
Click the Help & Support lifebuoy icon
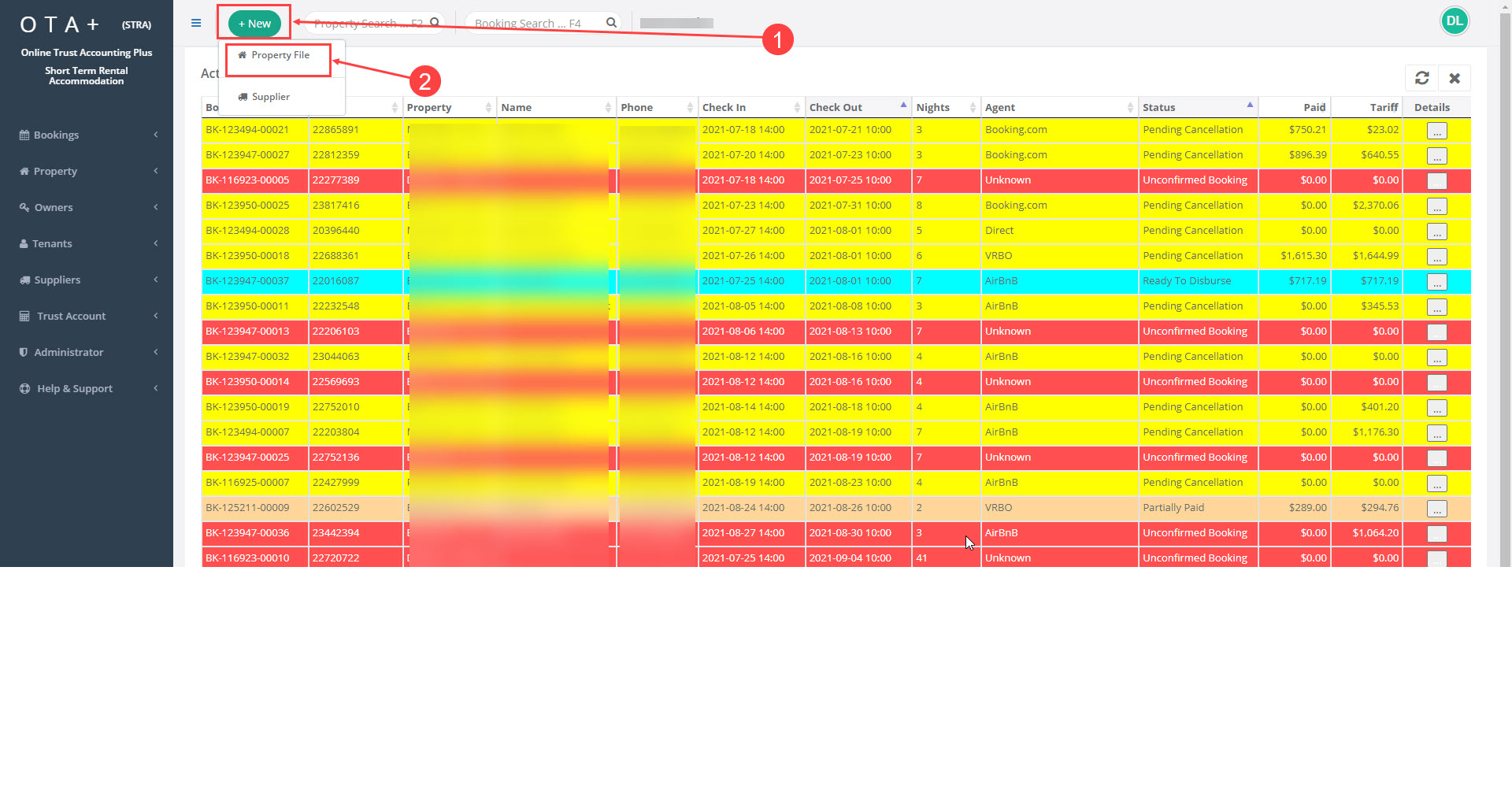pyautogui.click(x=24, y=388)
